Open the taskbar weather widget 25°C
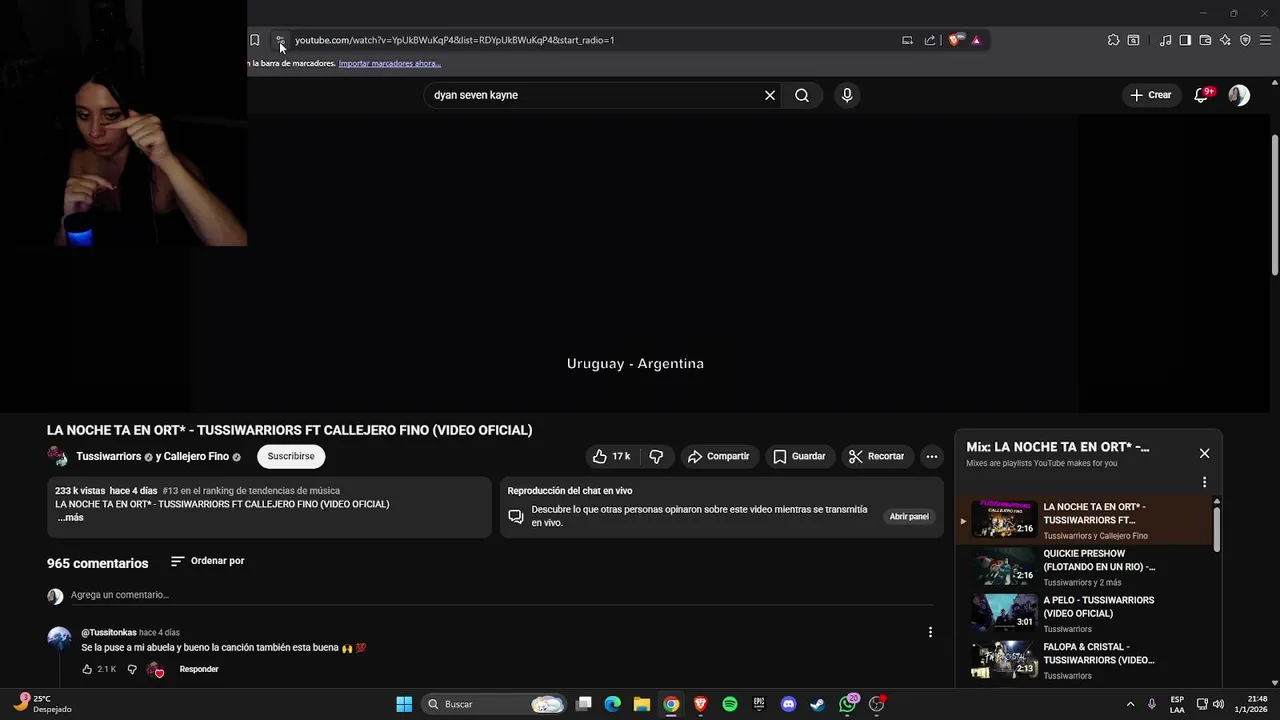Image resolution: width=1280 pixels, height=720 pixels. 42,704
